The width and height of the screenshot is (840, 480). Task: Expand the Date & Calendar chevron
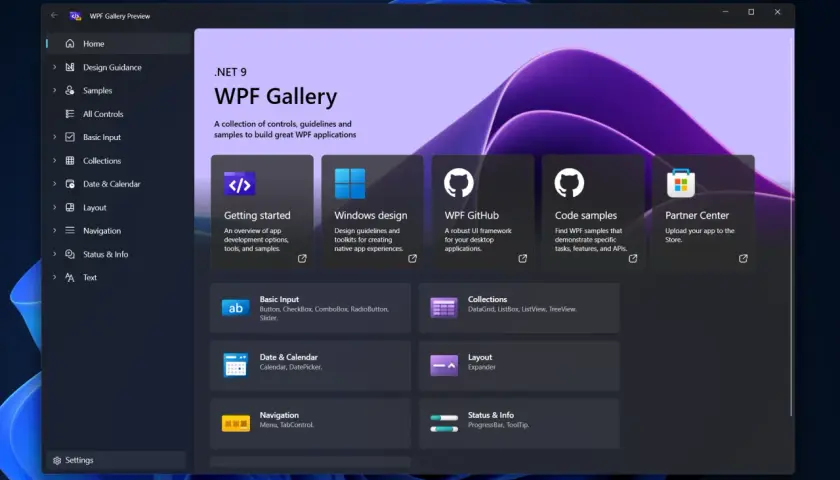coord(54,184)
